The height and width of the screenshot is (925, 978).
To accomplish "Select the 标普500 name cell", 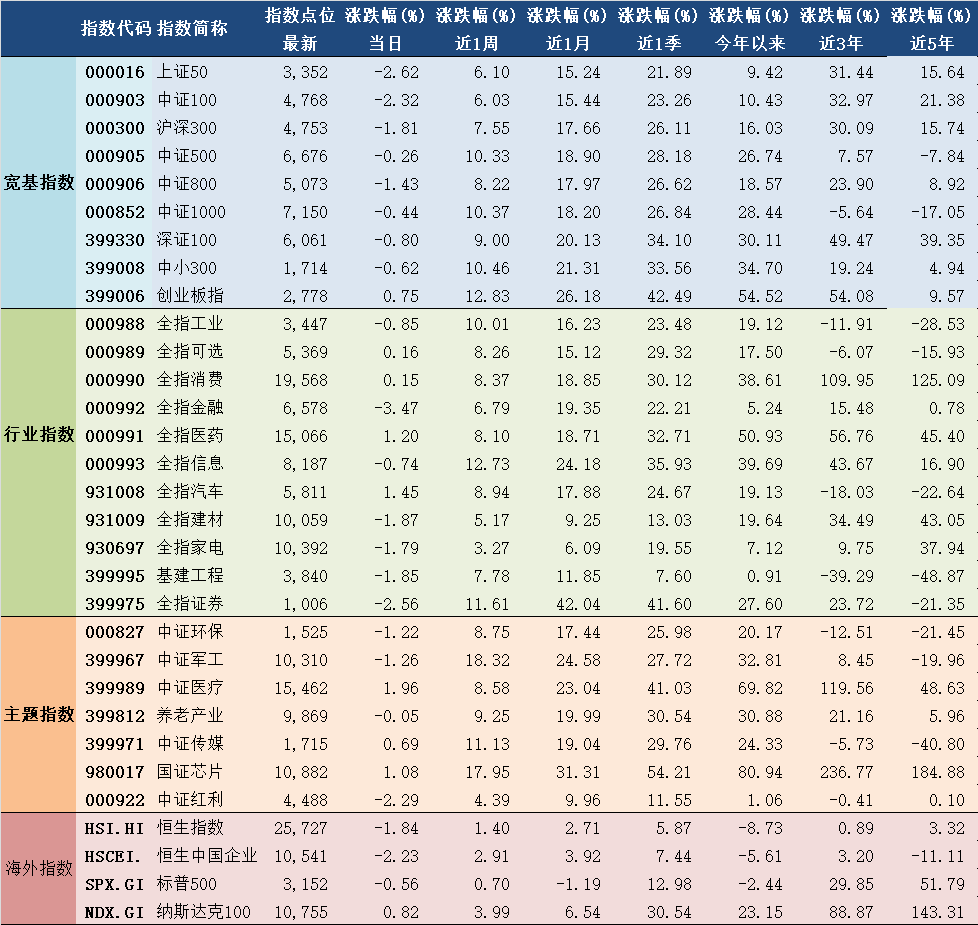I will tap(186, 883).
